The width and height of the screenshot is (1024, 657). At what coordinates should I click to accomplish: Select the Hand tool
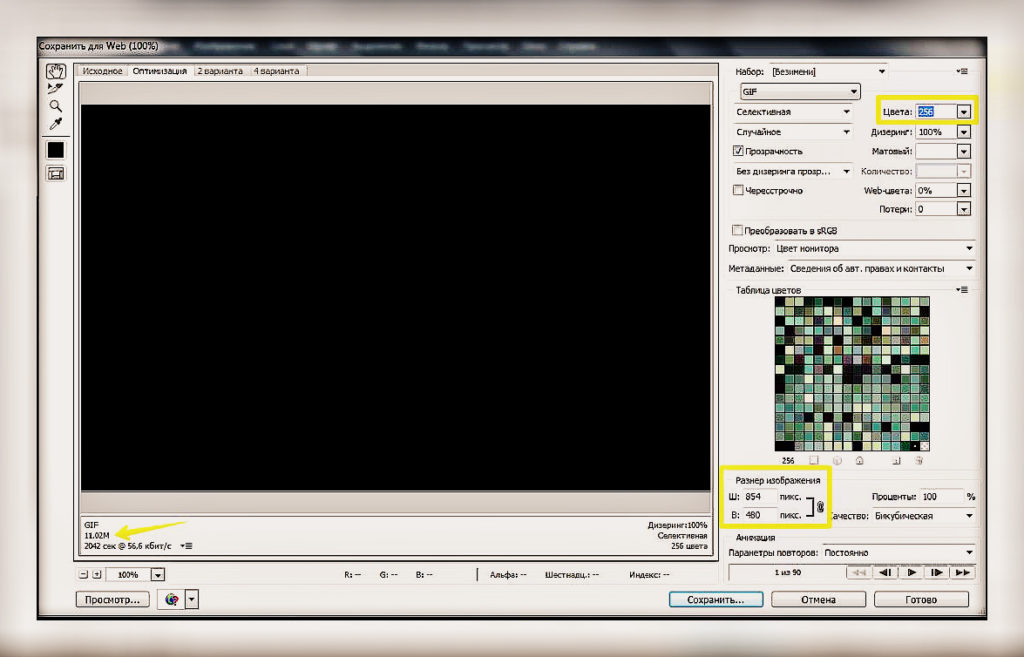56,71
